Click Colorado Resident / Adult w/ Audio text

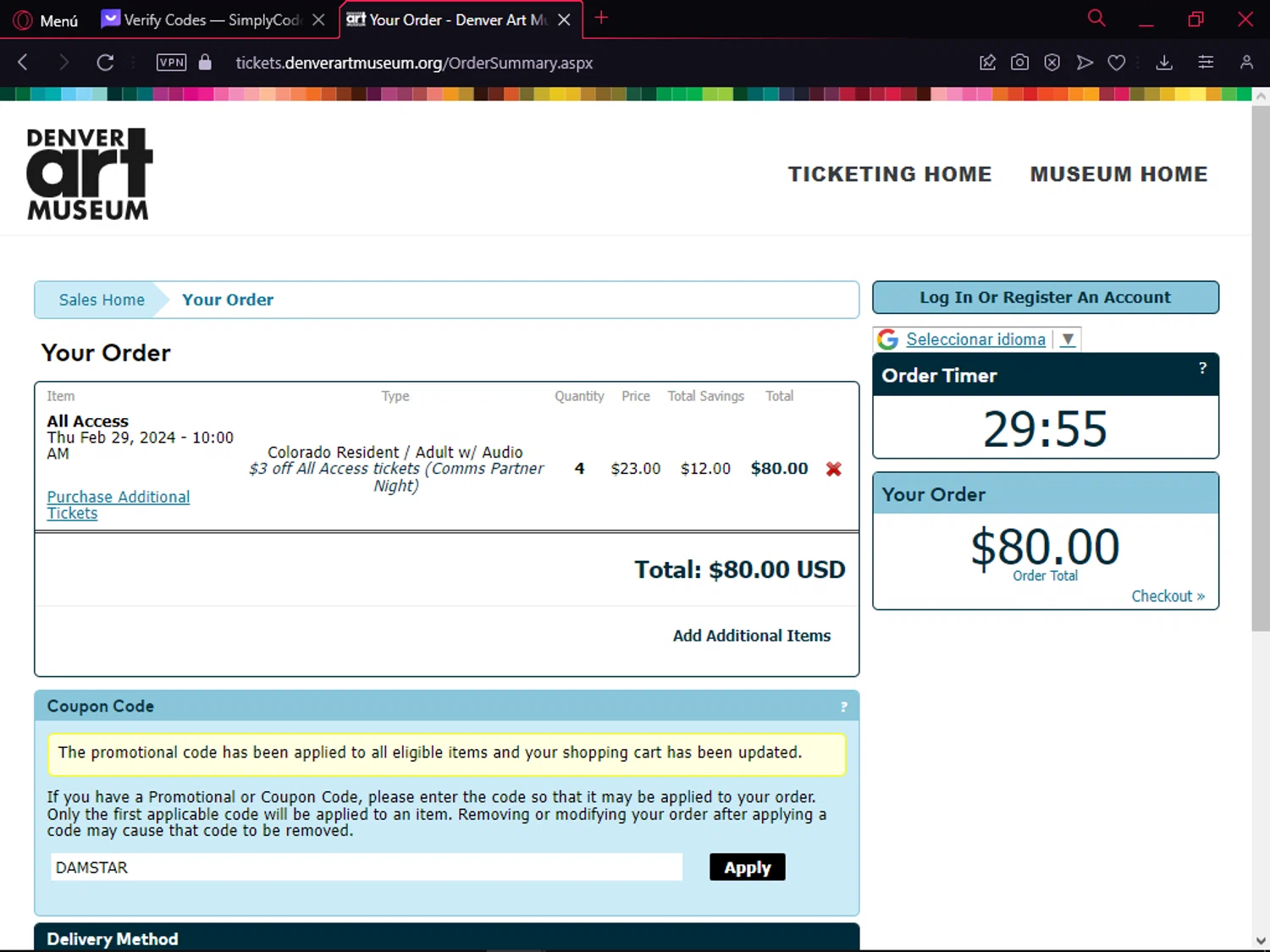[x=395, y=453]
